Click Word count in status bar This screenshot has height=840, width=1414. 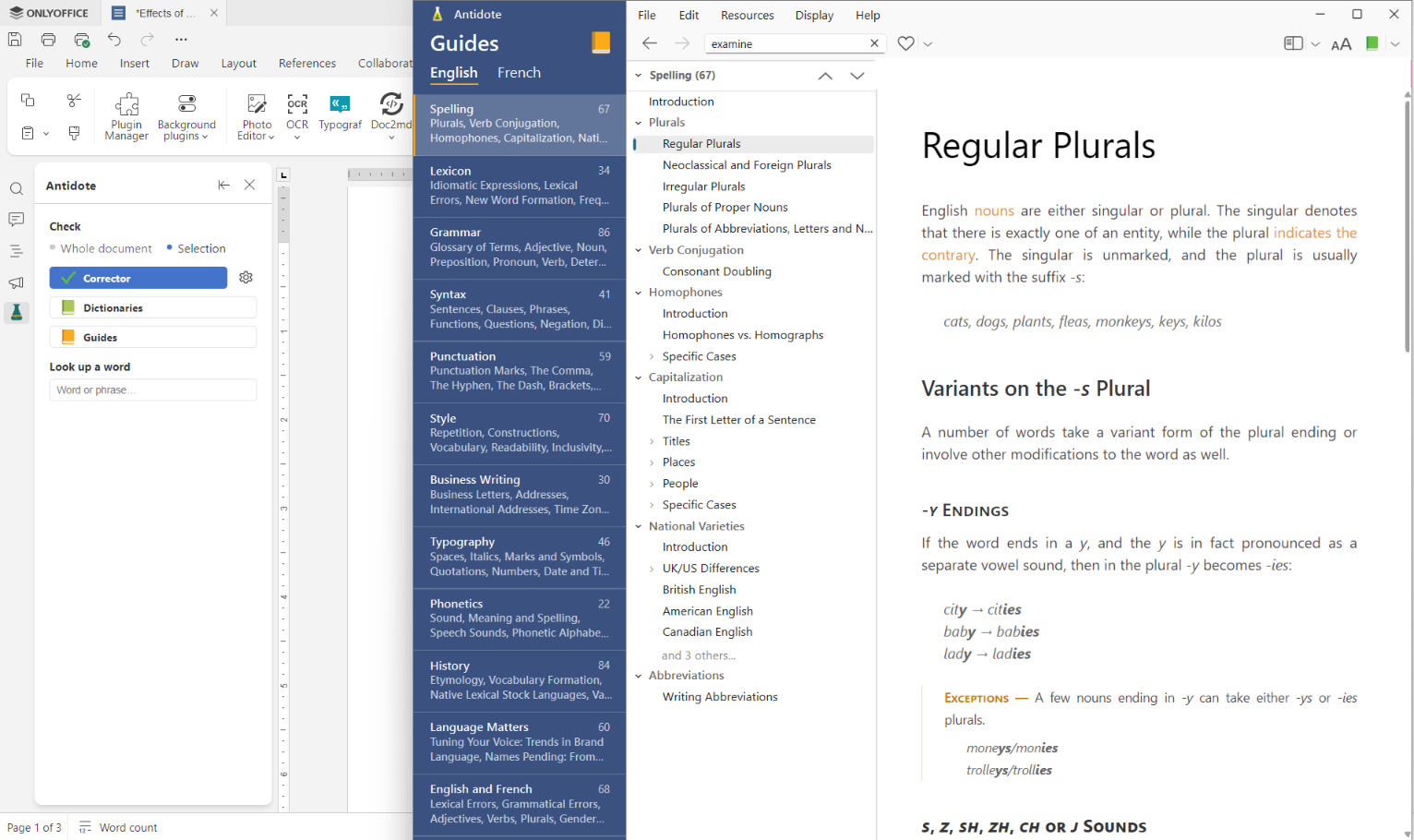(117, 827)
